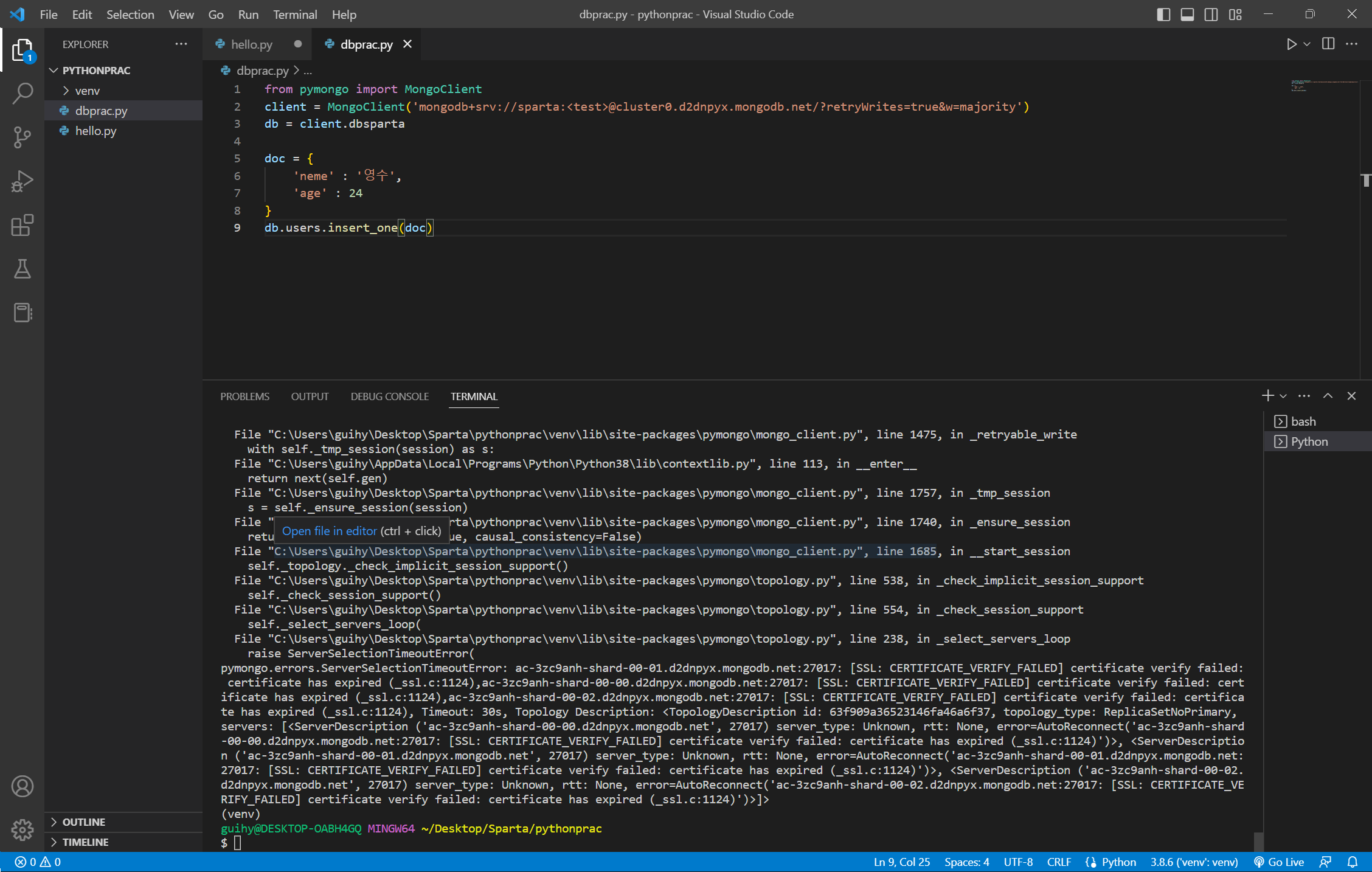1372x872 pixels.
Task: Open the Search view icon
Action: (23, 94)
